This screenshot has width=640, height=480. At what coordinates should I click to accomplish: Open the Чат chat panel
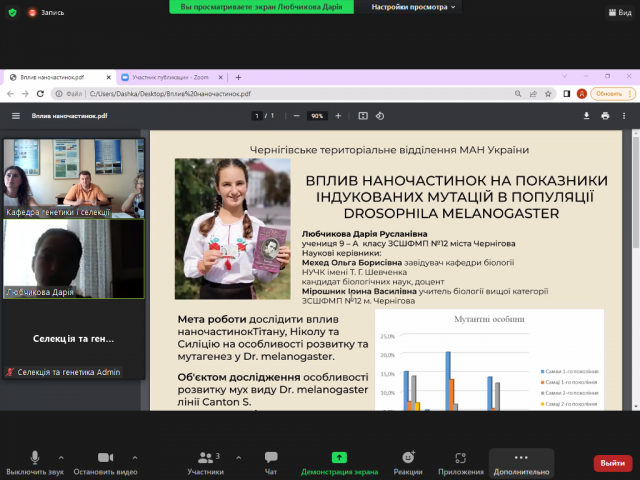tap(271, 461)
